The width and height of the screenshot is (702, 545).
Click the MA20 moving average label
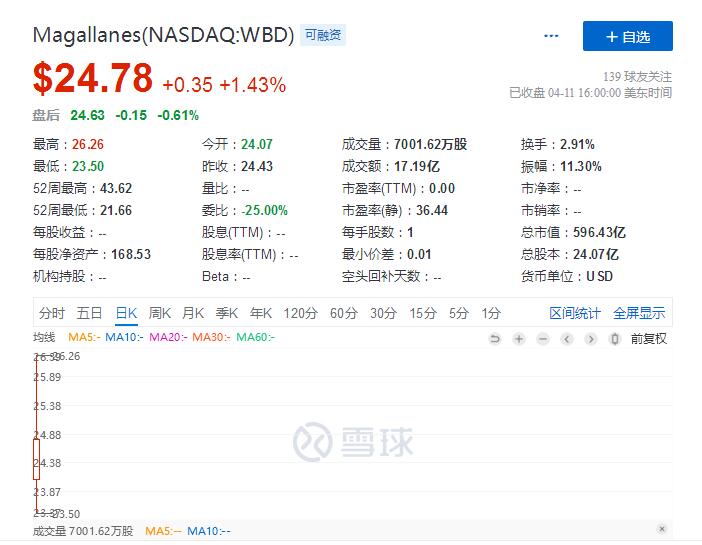168,337
